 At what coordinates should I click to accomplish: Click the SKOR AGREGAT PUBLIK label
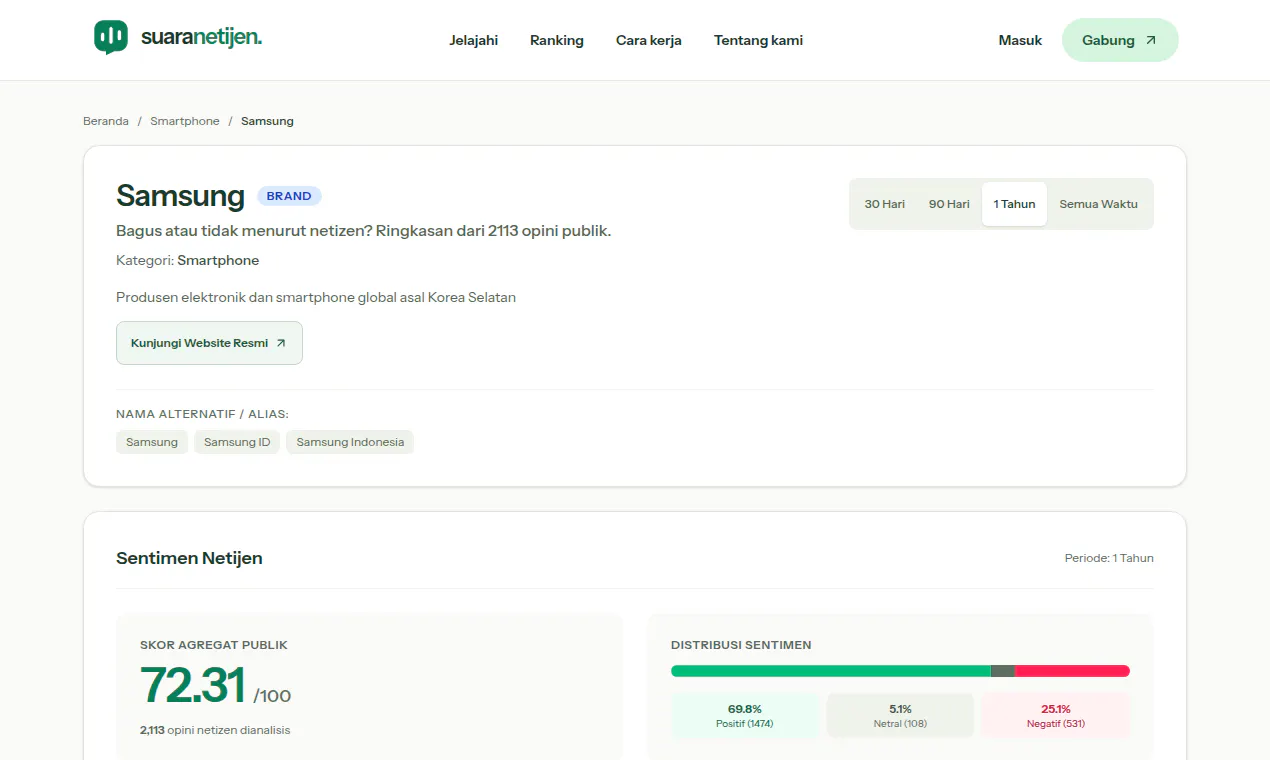click(214, 645)
